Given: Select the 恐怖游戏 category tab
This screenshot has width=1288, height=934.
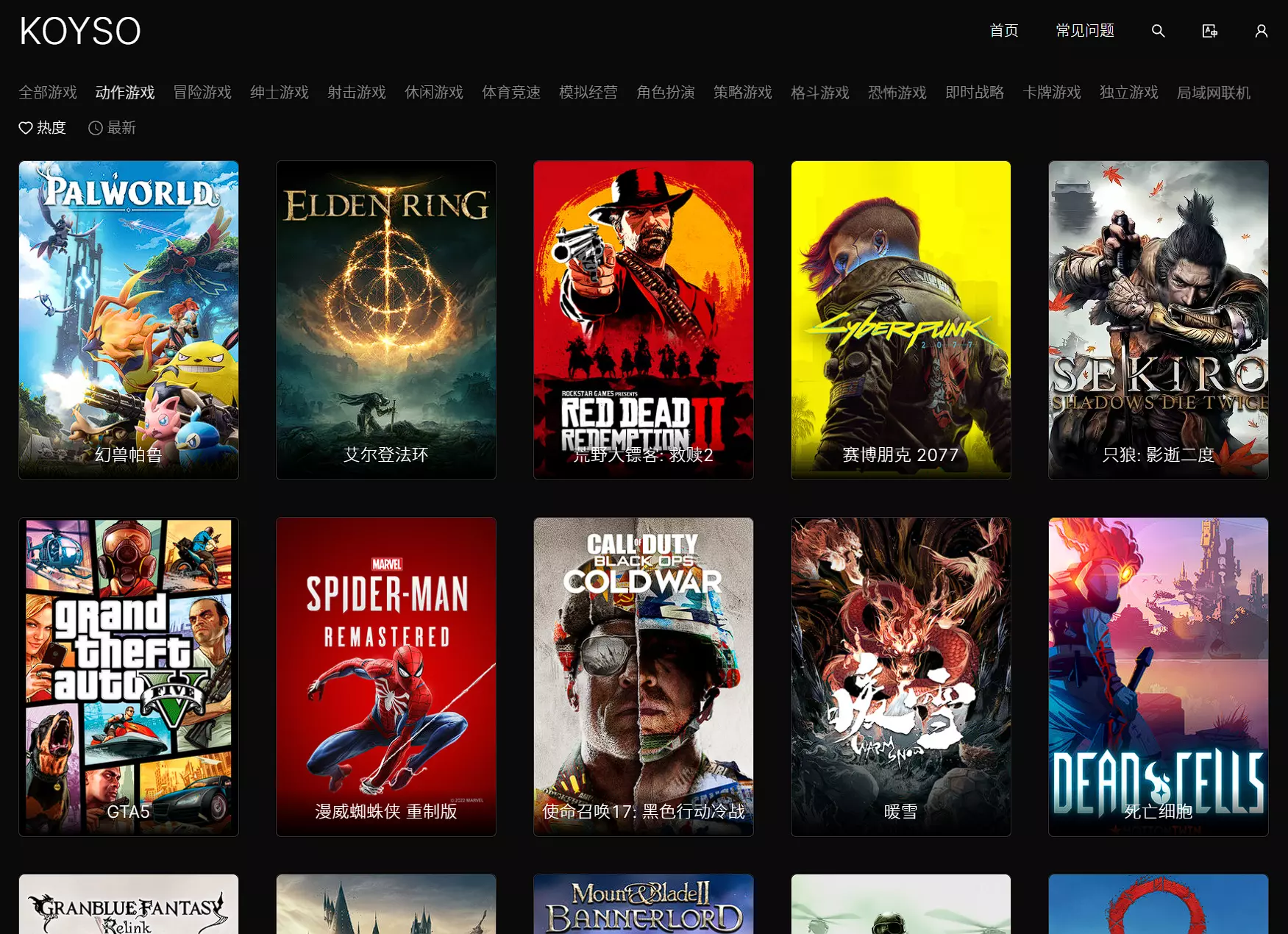Looking at the screenshot, I should coord(897,93).
